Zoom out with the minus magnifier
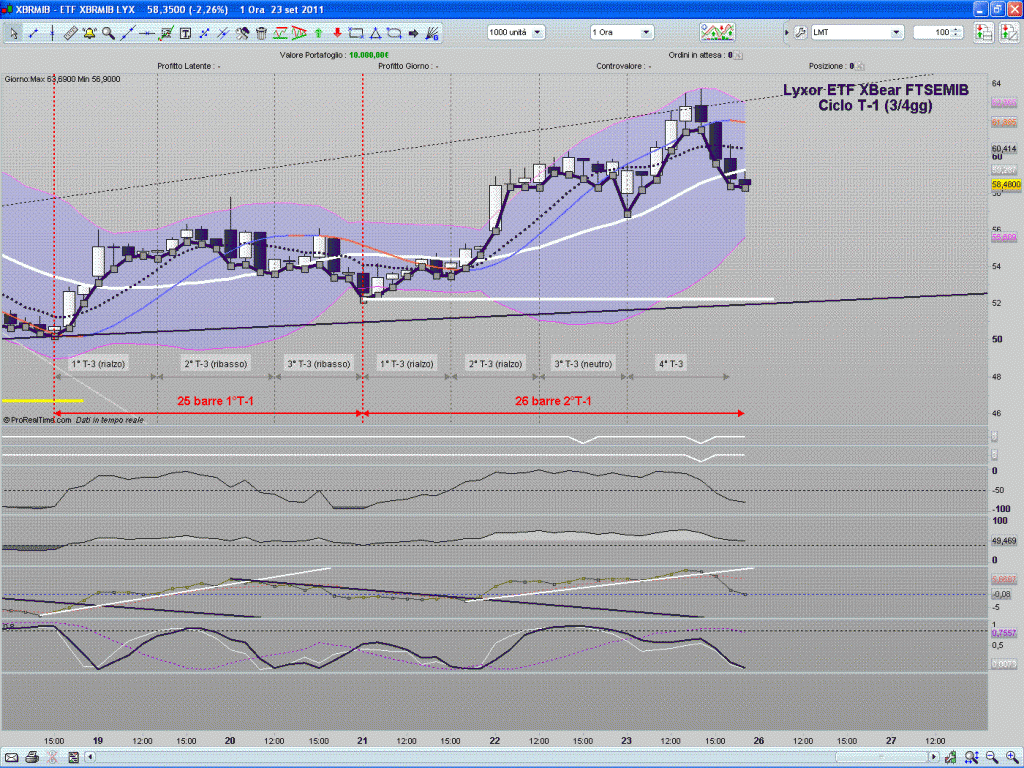 click(x=991, y=758)
